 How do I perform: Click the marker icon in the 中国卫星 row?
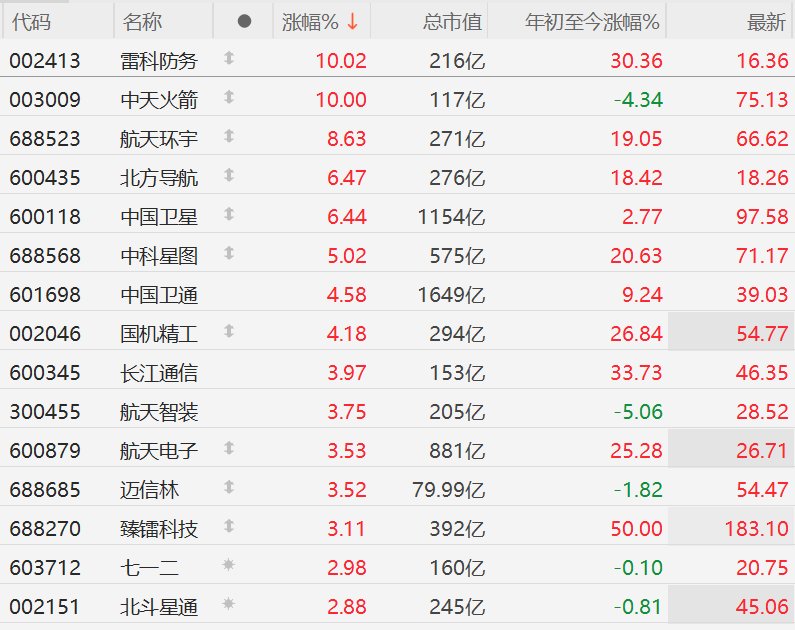click(229, 214)
